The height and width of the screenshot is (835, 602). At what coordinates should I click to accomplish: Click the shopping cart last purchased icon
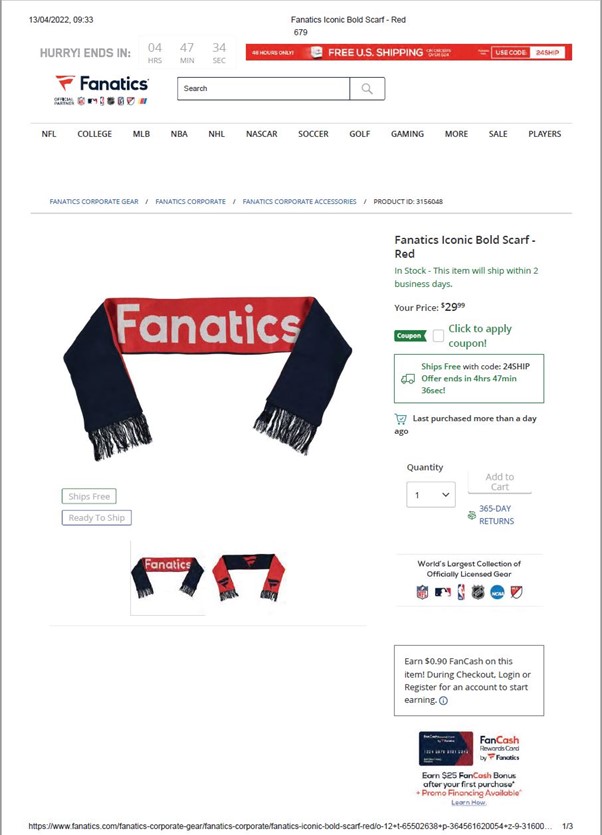[401, 419]
